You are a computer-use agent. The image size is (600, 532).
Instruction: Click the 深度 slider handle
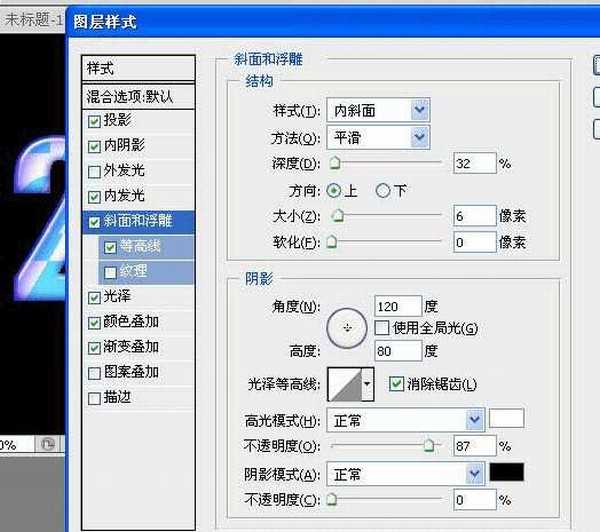tap(335, 163)
